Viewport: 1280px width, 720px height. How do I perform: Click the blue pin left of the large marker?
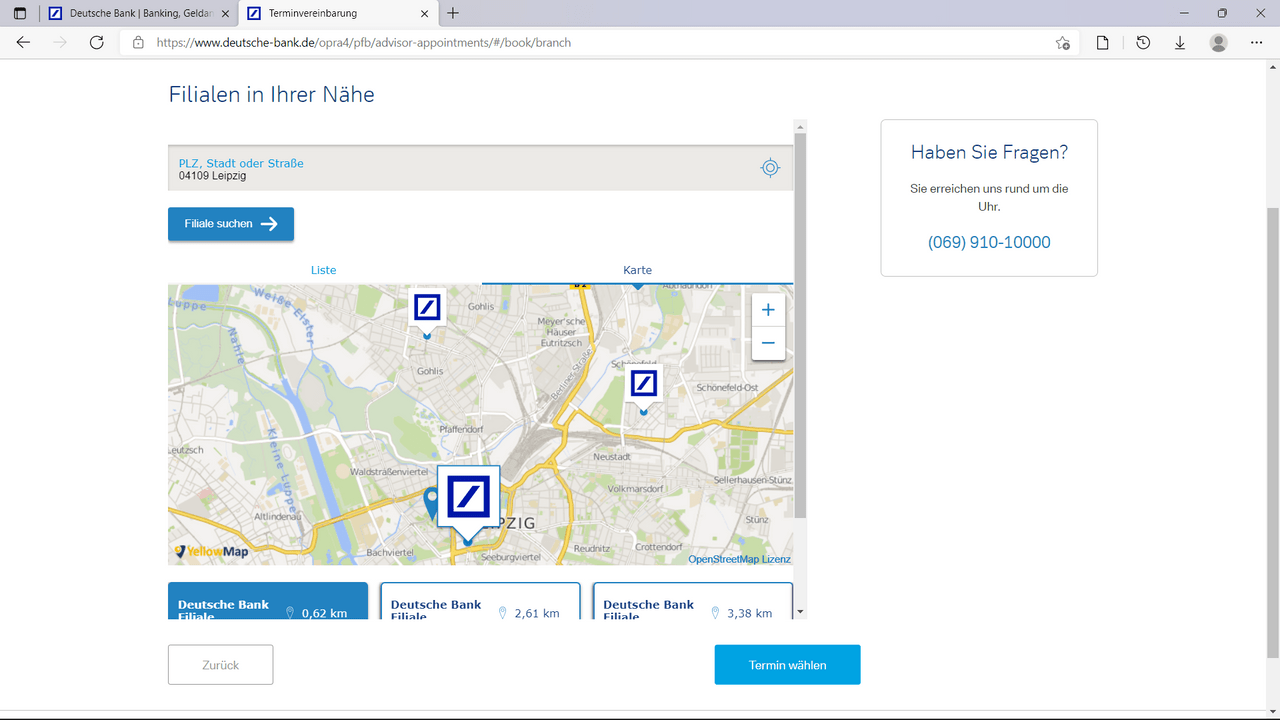431,503
